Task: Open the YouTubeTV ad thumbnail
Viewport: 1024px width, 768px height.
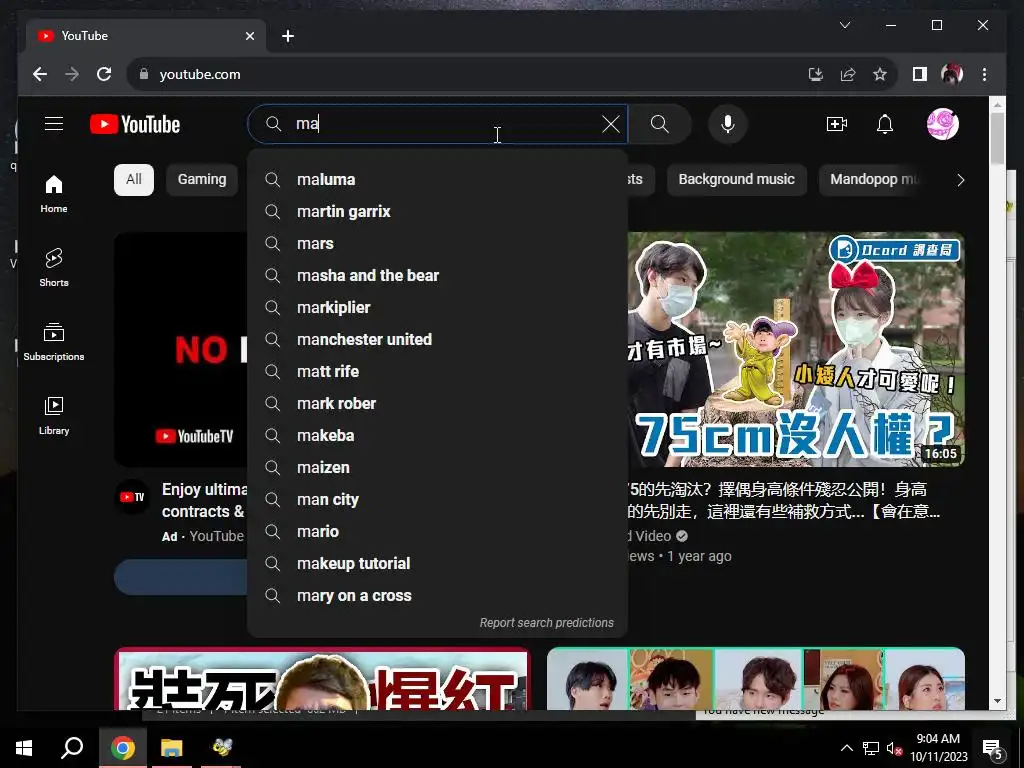Action: [181, 349]
